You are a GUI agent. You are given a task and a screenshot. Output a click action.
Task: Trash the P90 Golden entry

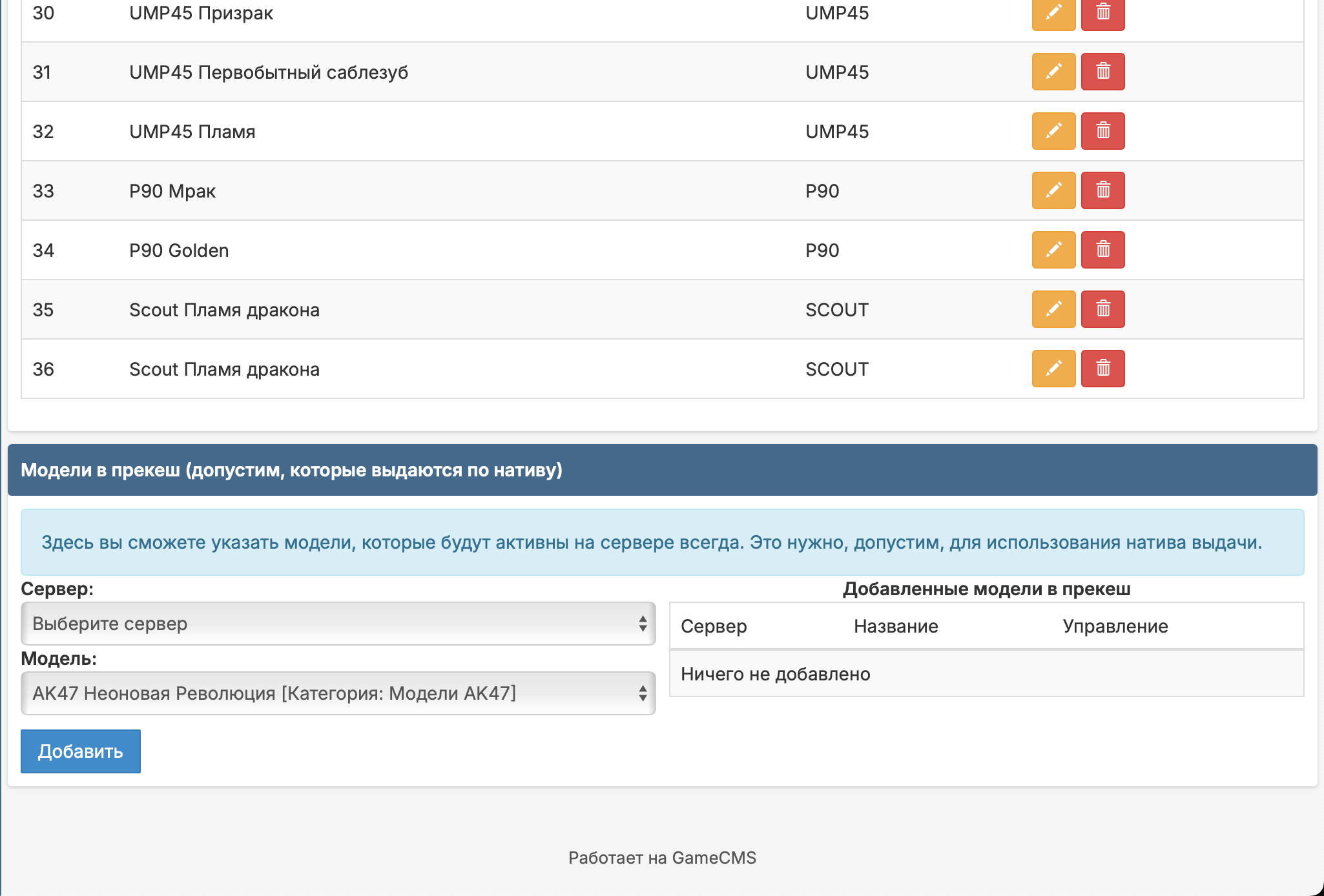[1102, 250]
